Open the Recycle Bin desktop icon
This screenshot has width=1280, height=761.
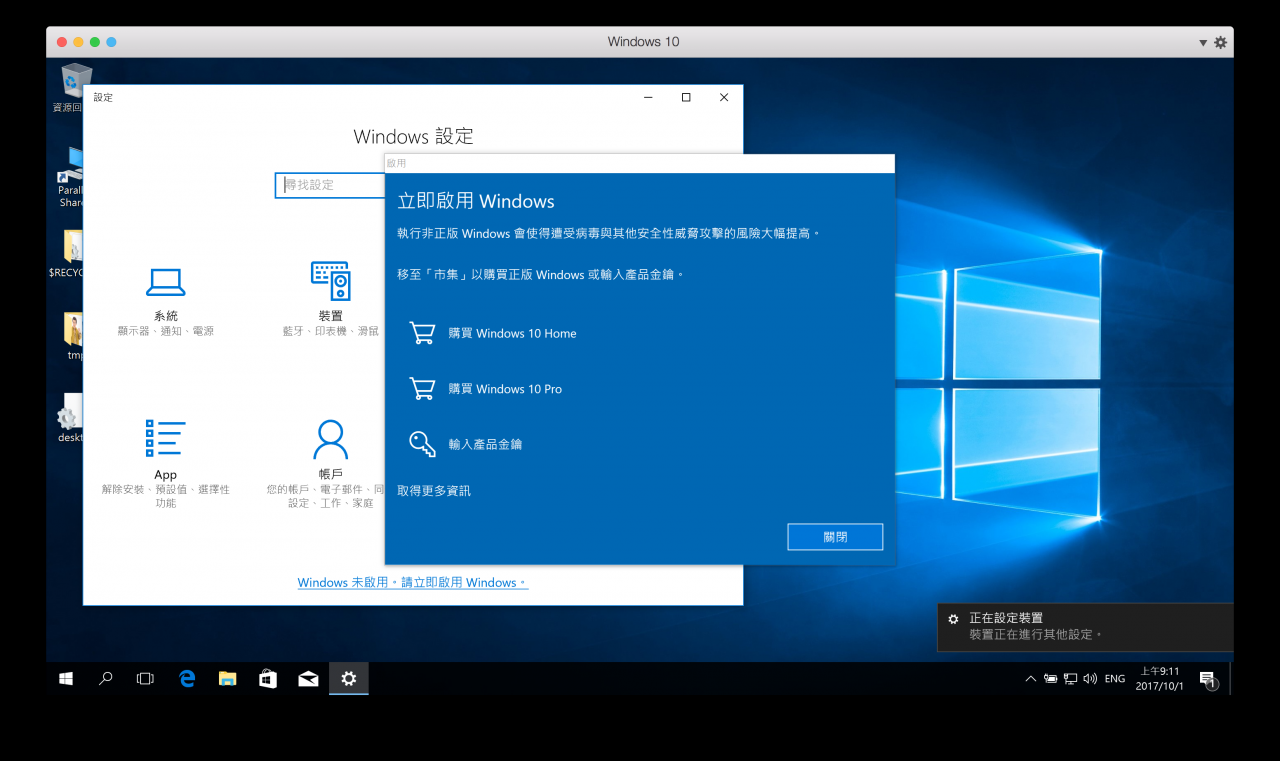(74, 88)
